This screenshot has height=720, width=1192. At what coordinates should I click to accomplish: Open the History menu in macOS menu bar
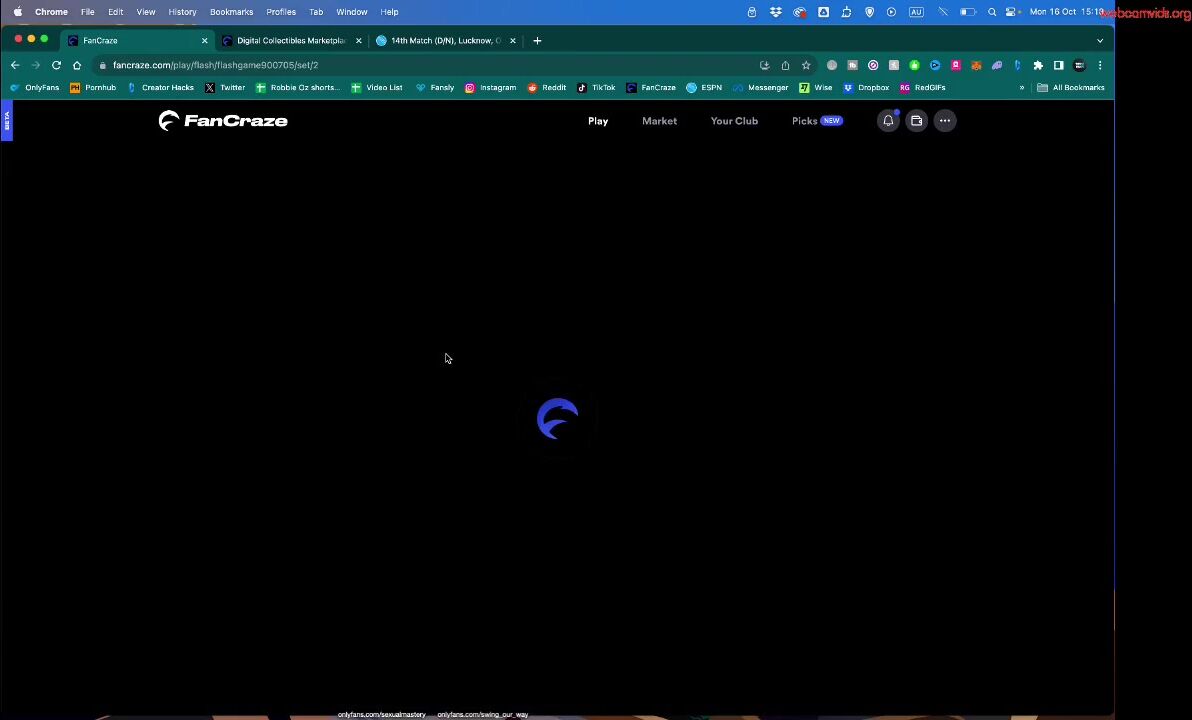182,12
